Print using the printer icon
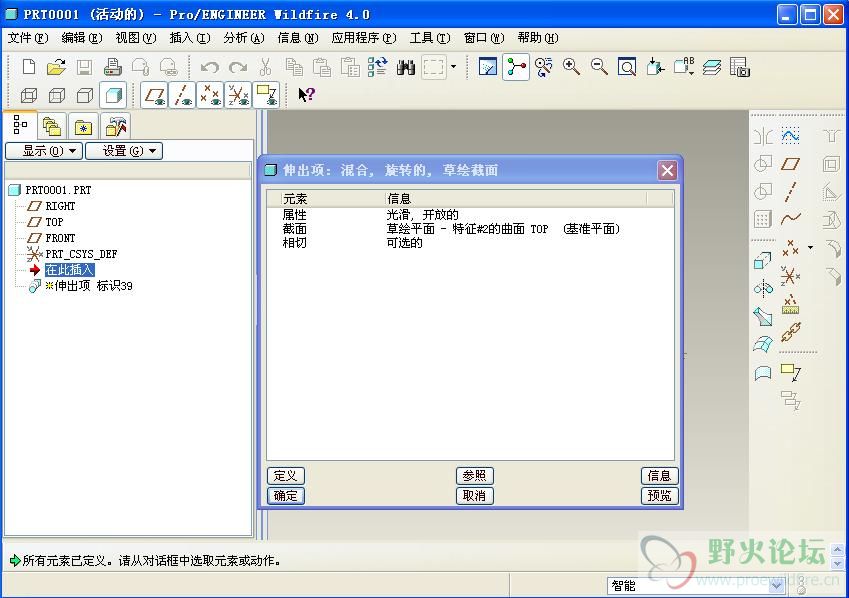 tap(113, 67)
